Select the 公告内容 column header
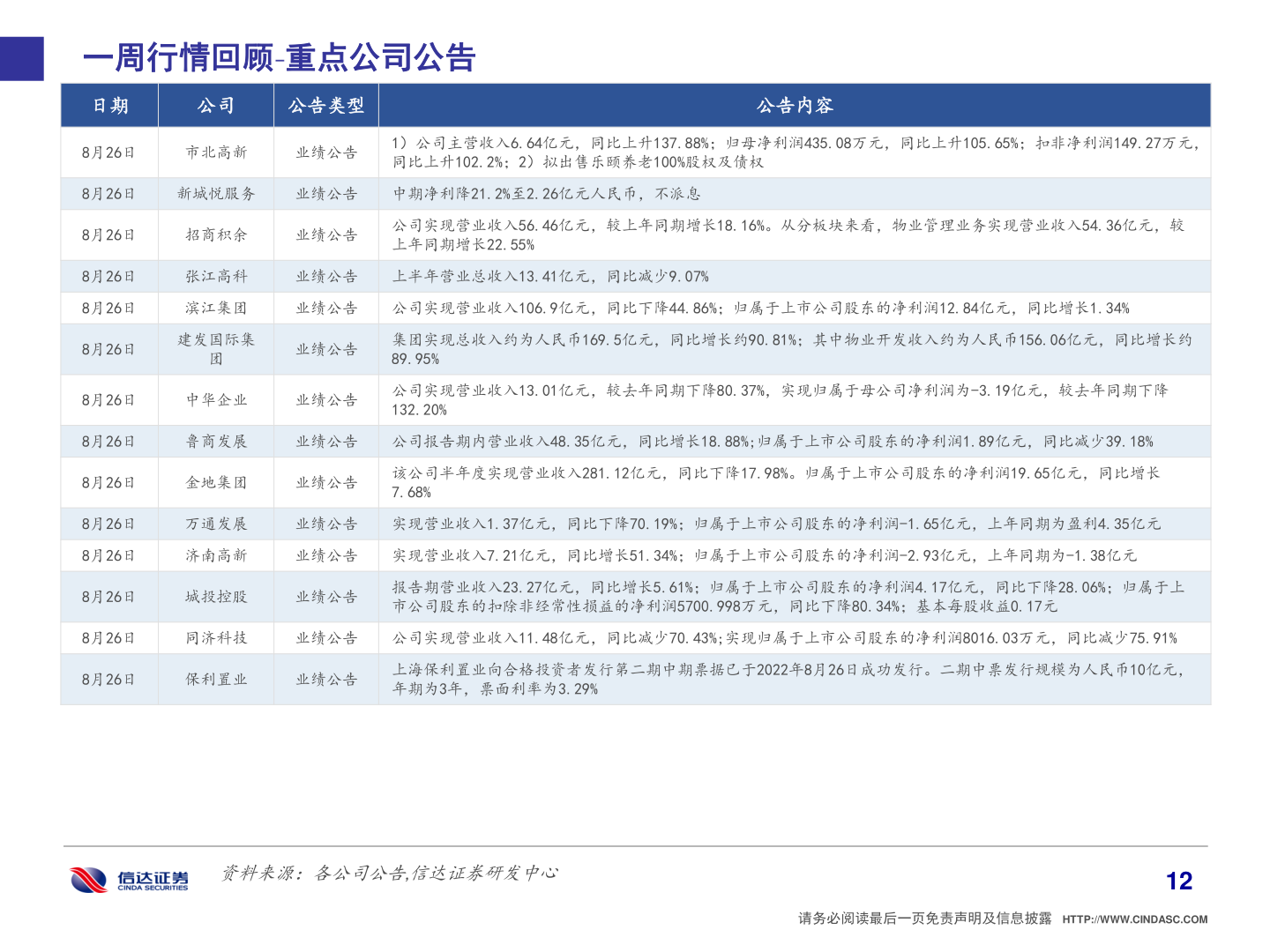 [796, 106]
